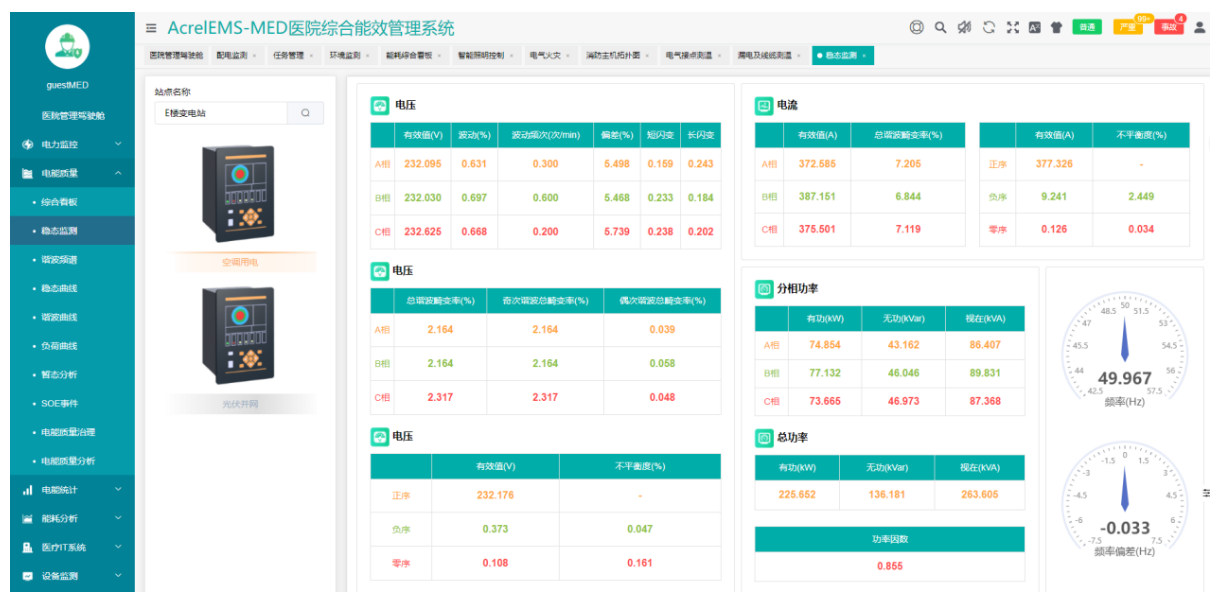
Task: Click the station name search button
Action: tap(305, 114)
